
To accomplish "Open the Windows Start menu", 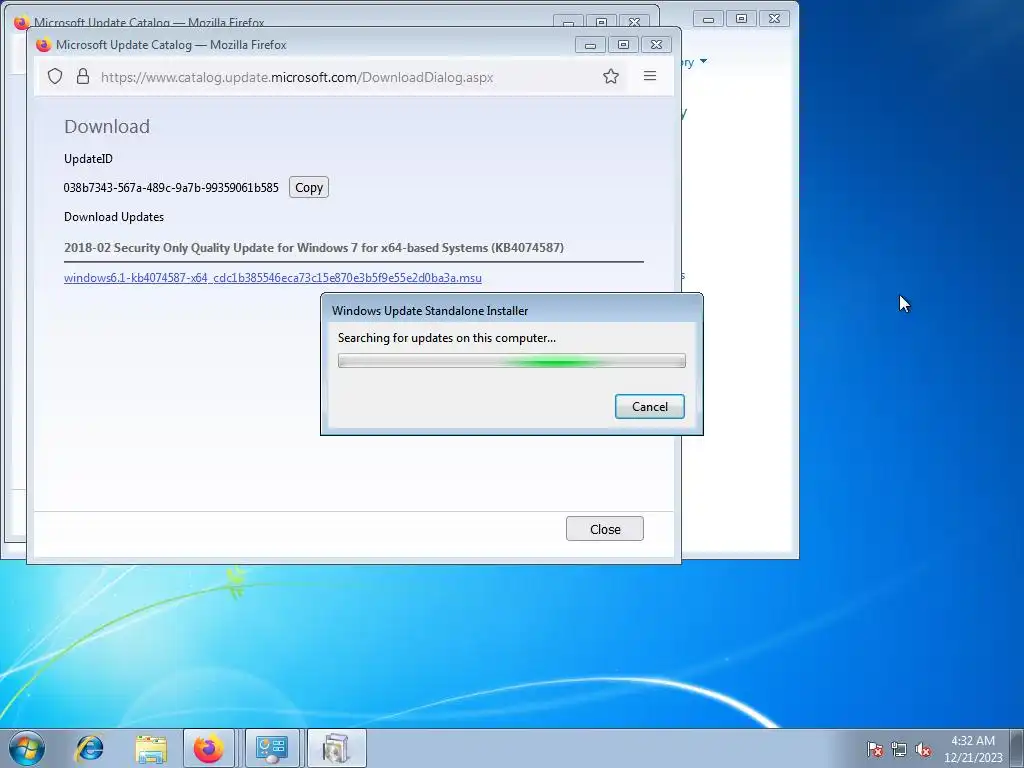I will click(27, 748).
